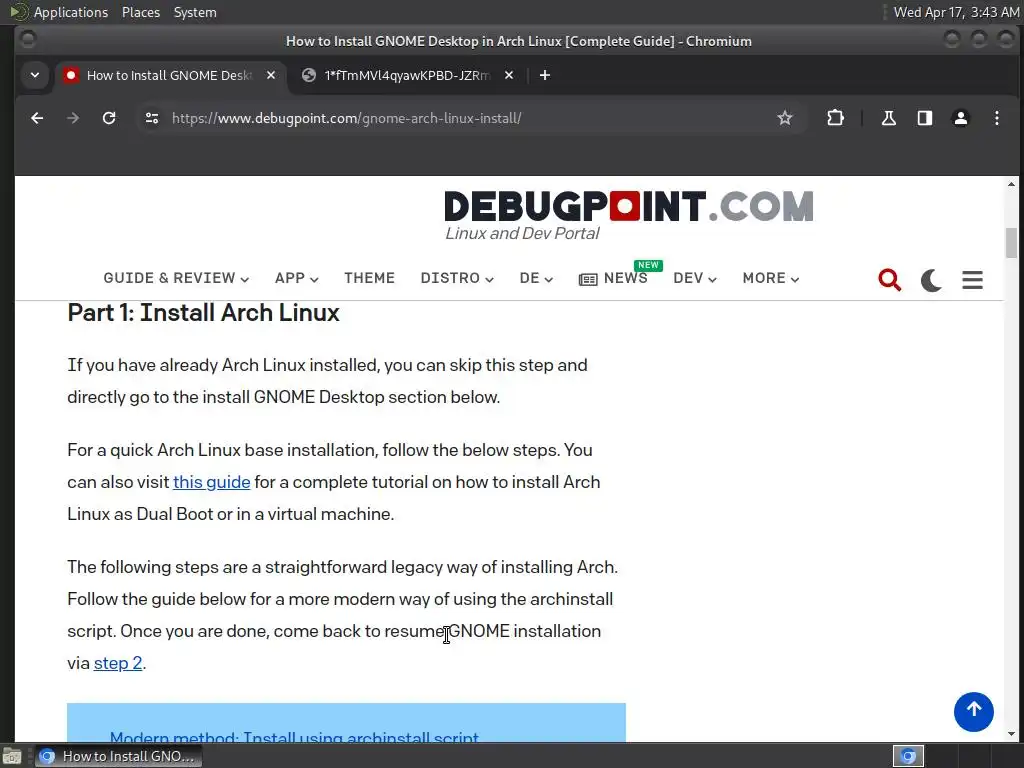The image size is (1024, 768).
Task: Click the DEBUGPOINT.COM logo
Action: coord(629,206)
